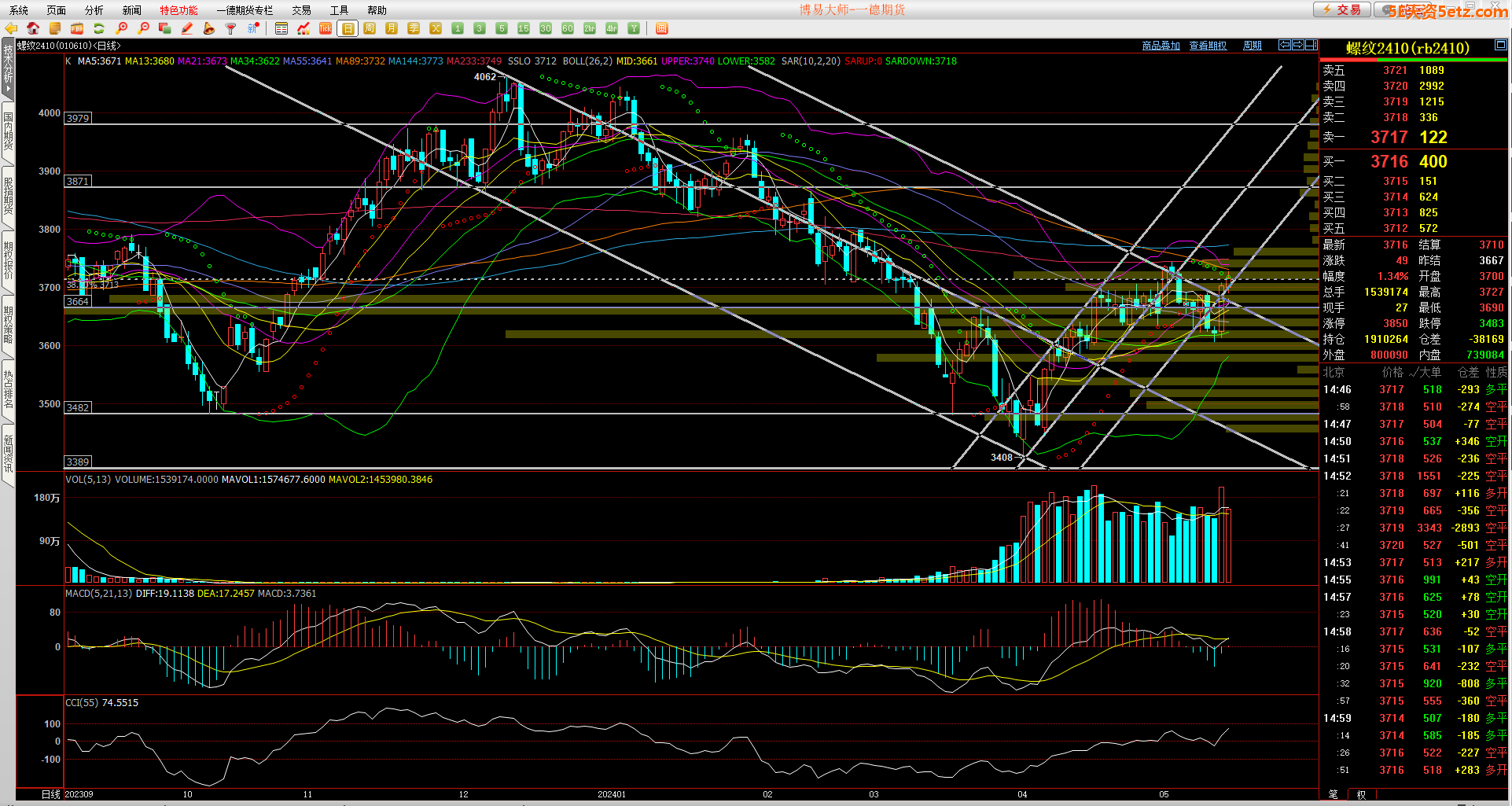Click the 卖一 price 3717
Image resolution: width=1512 pixels, height=806 pixels.
[1389, 137]
